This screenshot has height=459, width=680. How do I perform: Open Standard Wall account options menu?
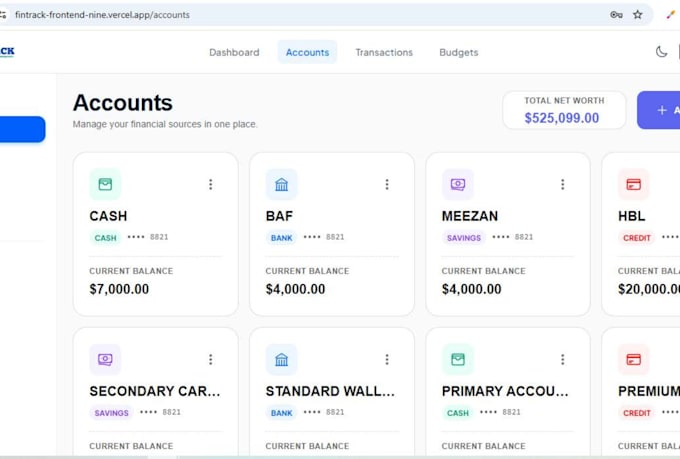[x=387, y=359]
